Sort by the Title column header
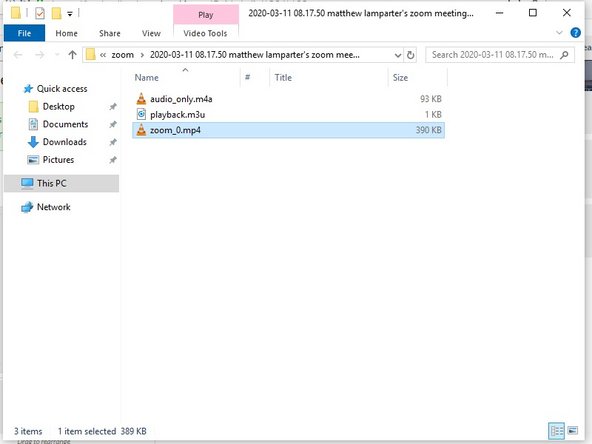 [283, 78]
